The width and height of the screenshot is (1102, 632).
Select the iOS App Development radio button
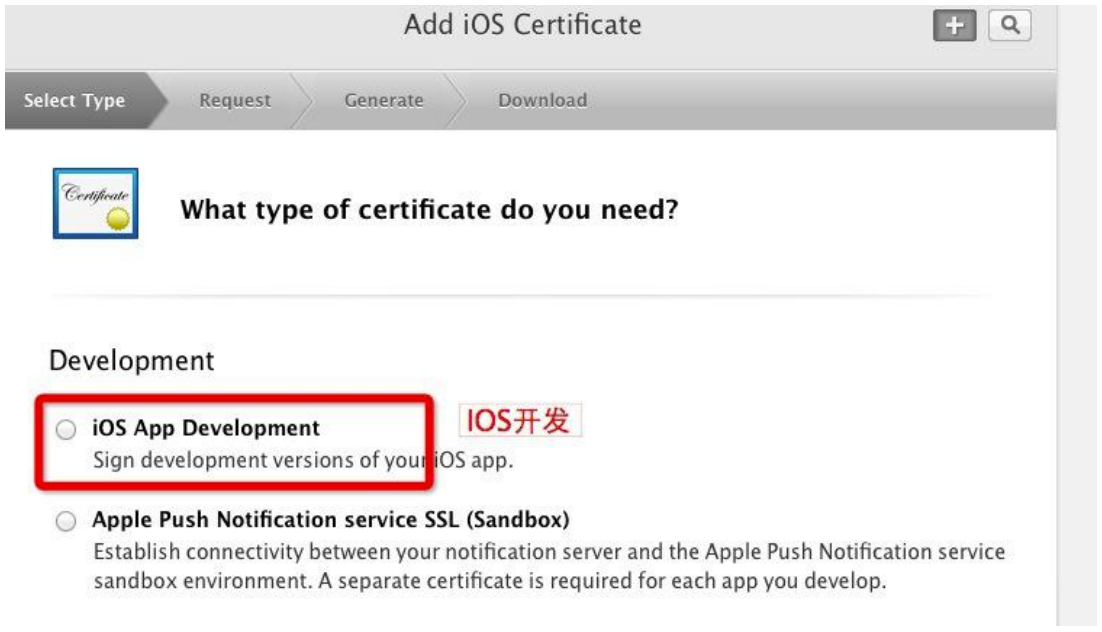tap(66, 429)
